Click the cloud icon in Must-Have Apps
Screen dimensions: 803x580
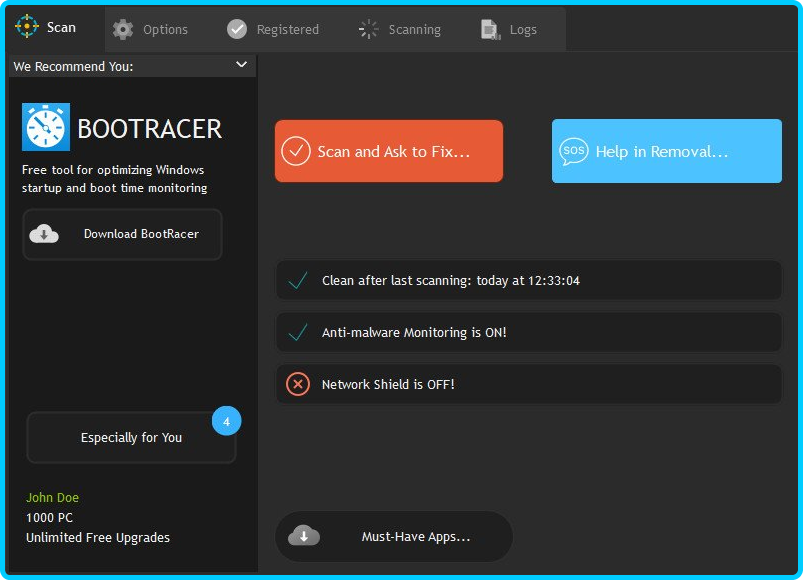(304, 537)
